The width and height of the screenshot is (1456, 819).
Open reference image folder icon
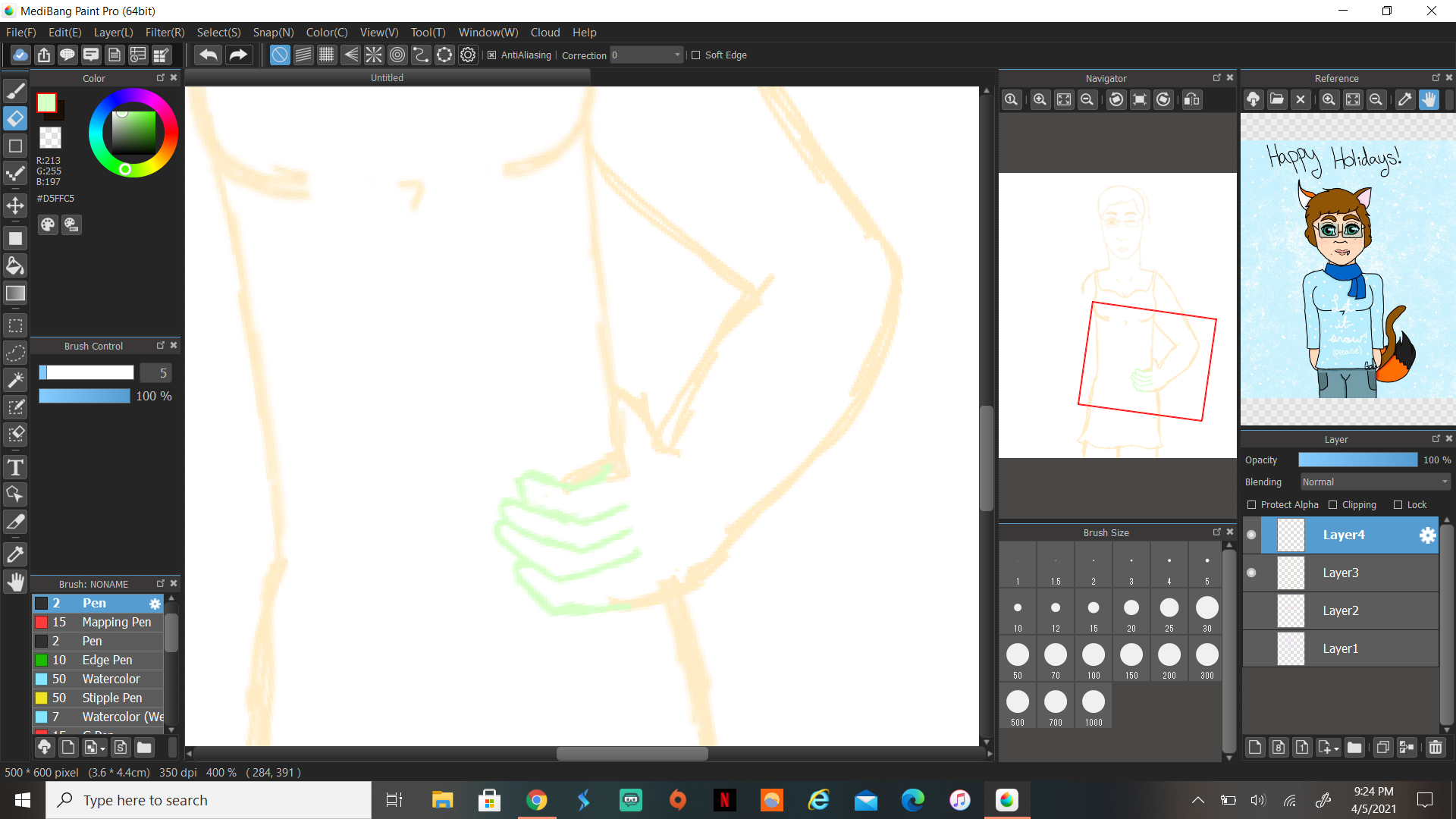(x=1277, y=99)
